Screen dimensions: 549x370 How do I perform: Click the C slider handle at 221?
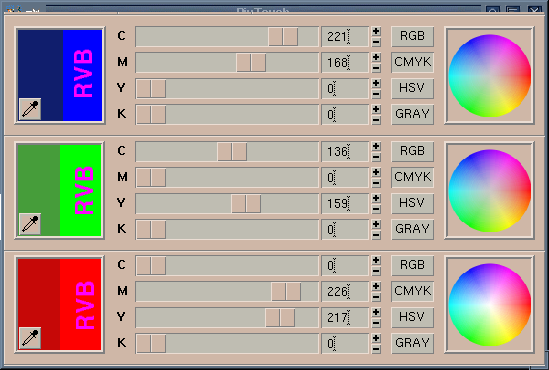point(283,36)
